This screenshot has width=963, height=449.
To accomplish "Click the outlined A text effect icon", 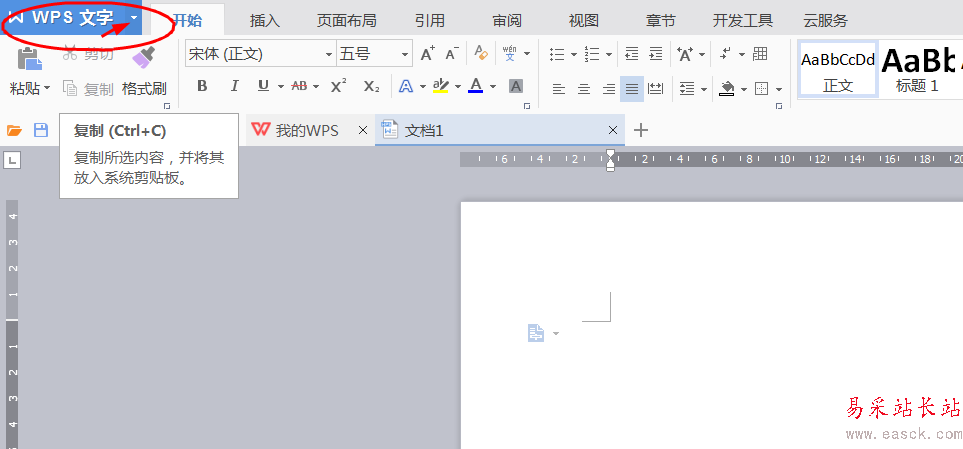I will pos(405,86).
